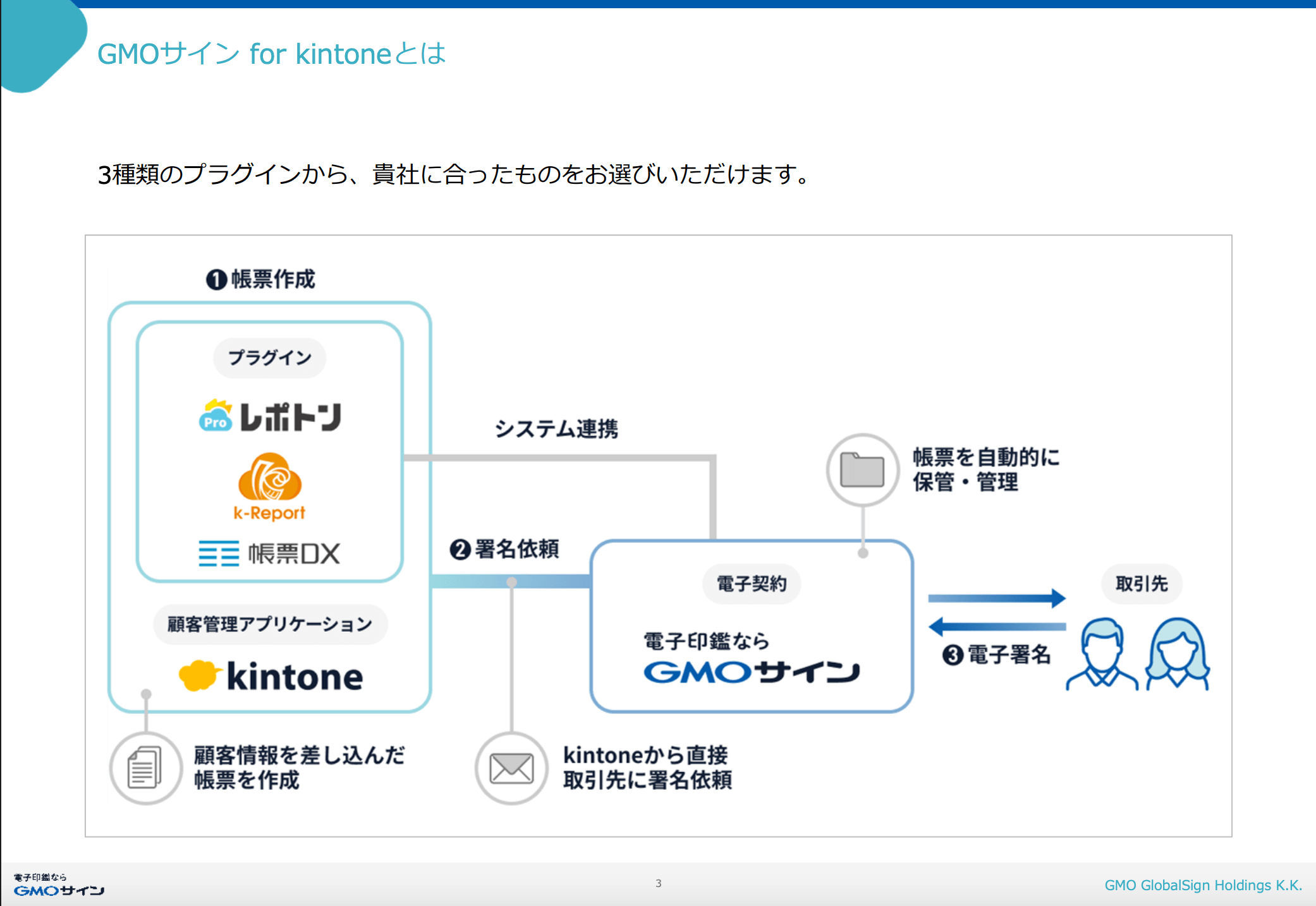Click the 取引先 pill label

[x=1141, y=583]
